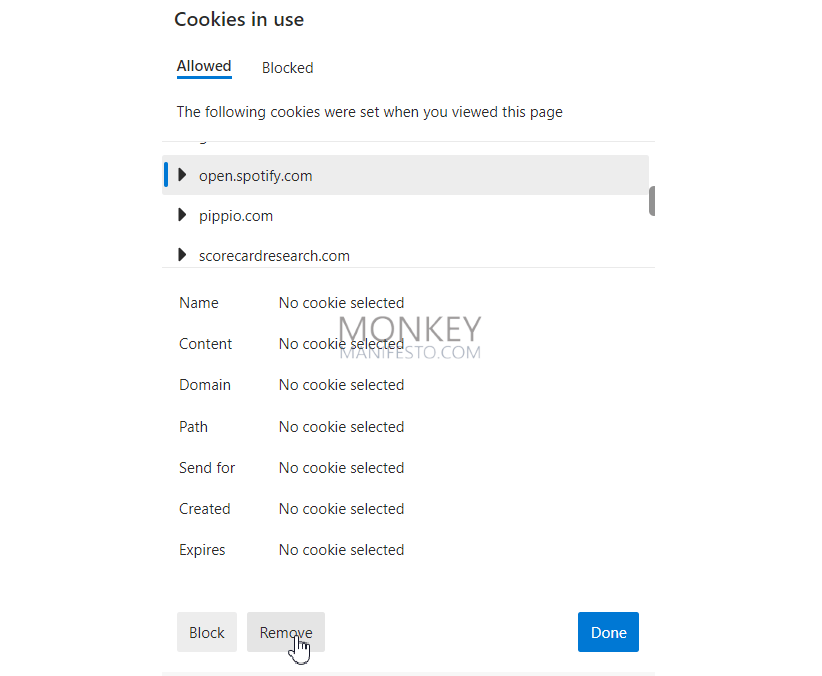Click the Created field value
Viewport: 822px width, 676px height.
(341, 509)
